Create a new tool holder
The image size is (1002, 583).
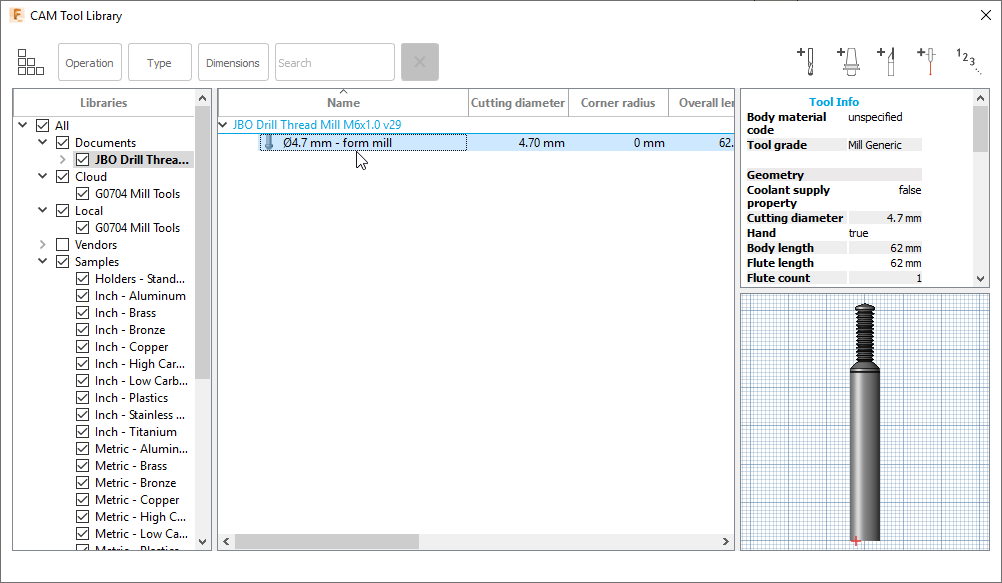pos(849,61)
